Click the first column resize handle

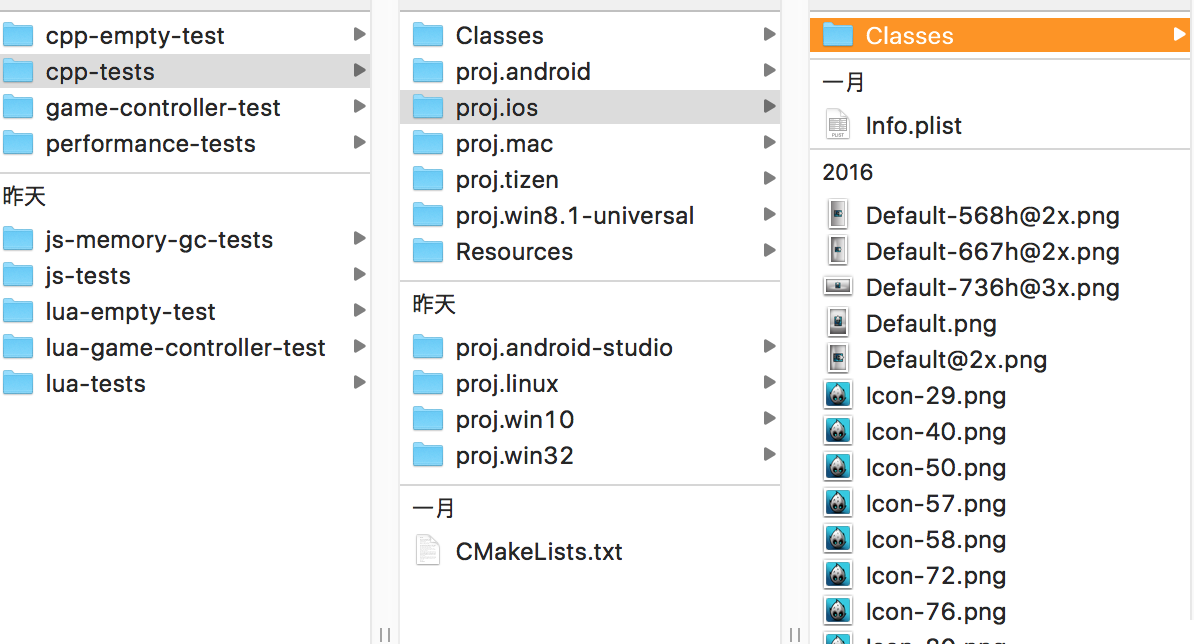(x=385, y=634)
